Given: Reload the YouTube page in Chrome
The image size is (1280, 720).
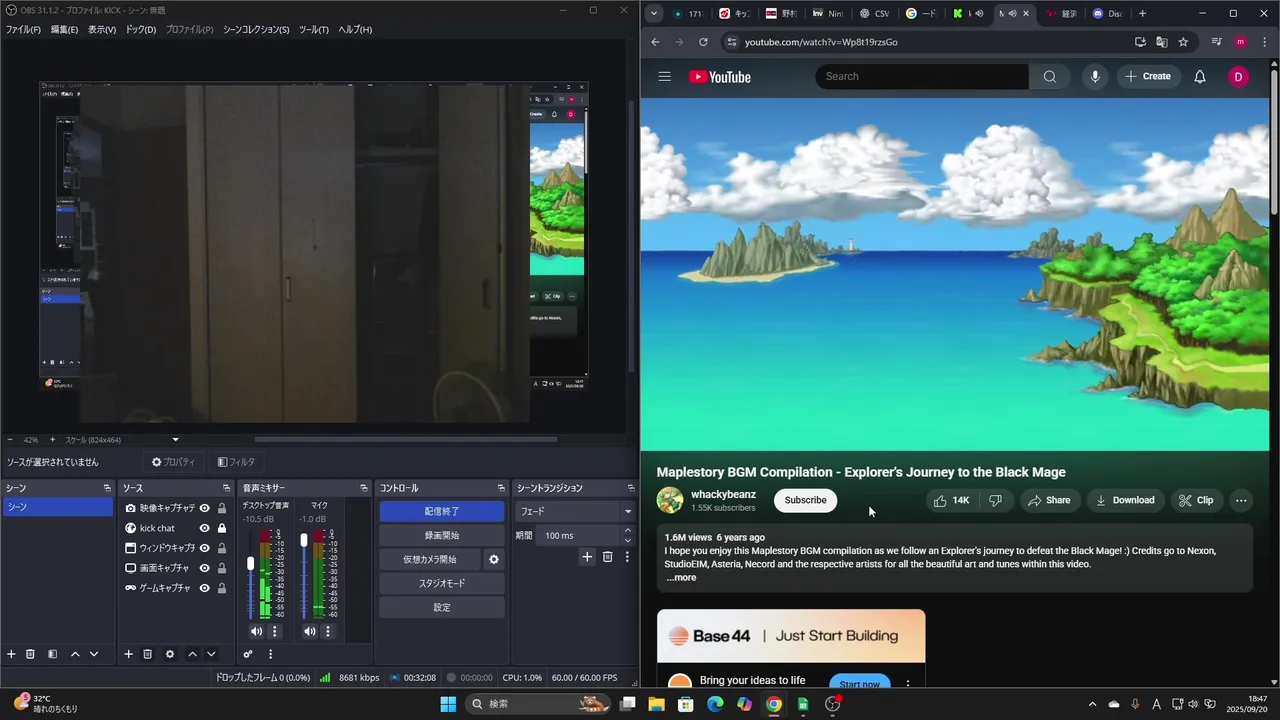Looking at the screenshot, I should coord(703,42).
